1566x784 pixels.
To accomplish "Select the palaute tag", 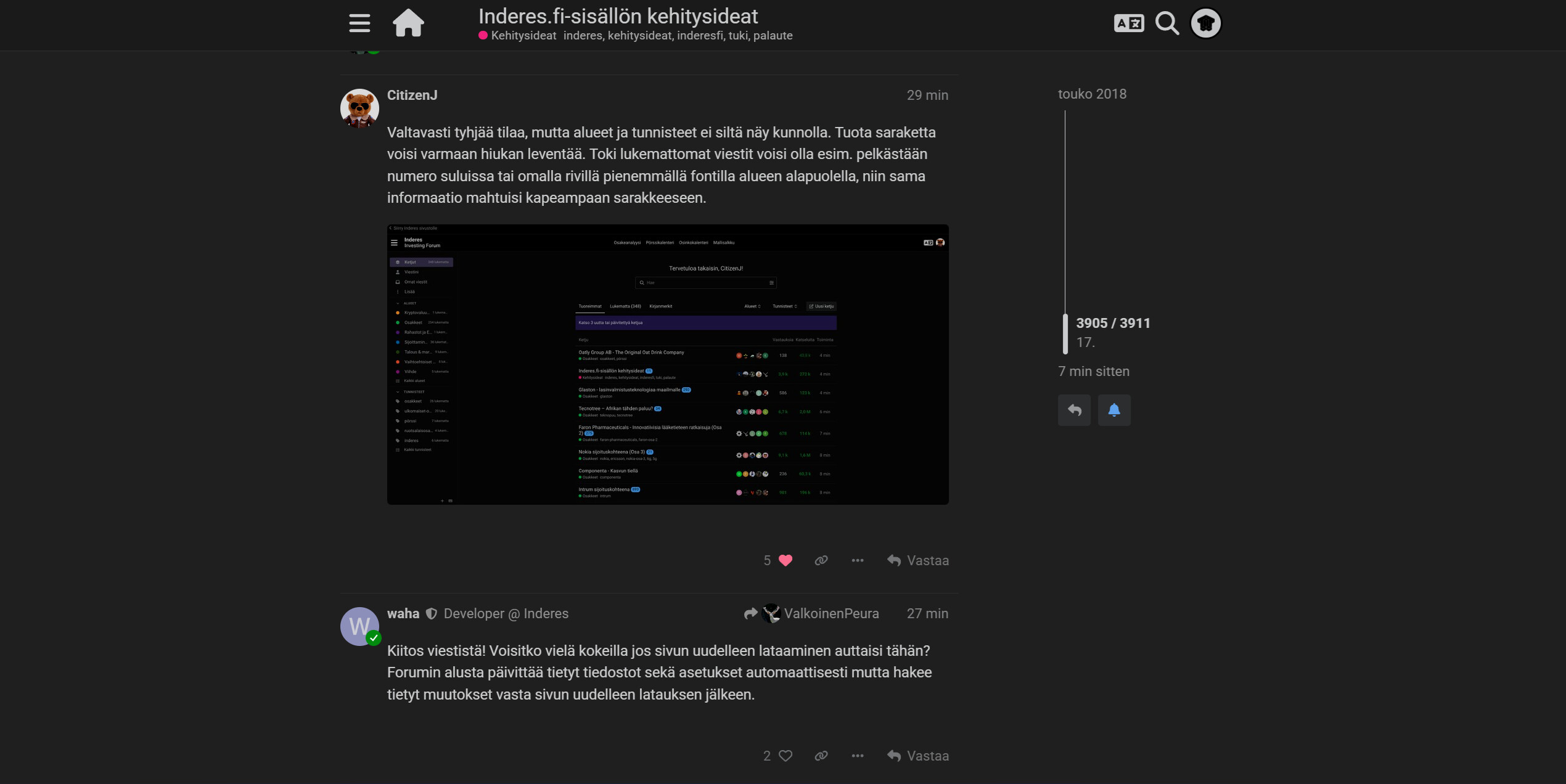I will click(x=773, y=36).
